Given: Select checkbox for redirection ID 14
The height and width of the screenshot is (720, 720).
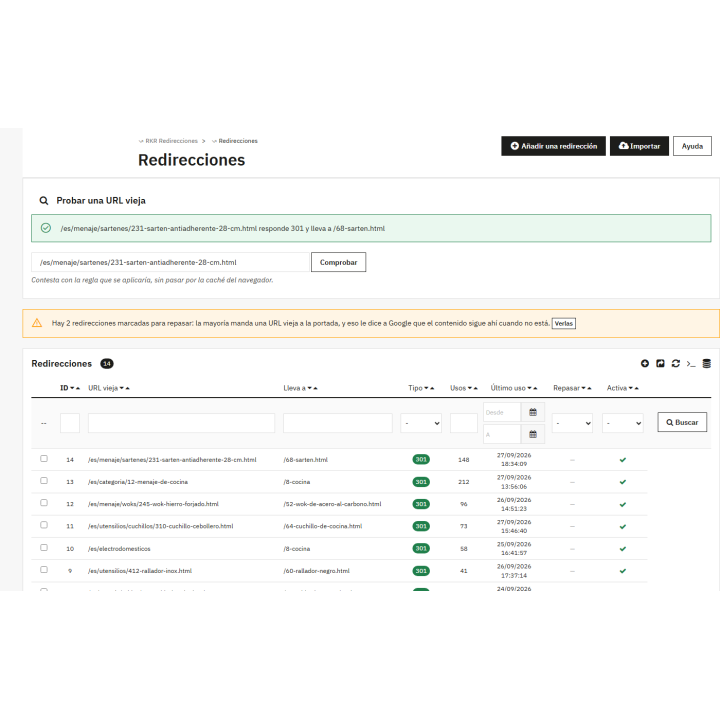Looking at the screenshot, I should (44, 459).
